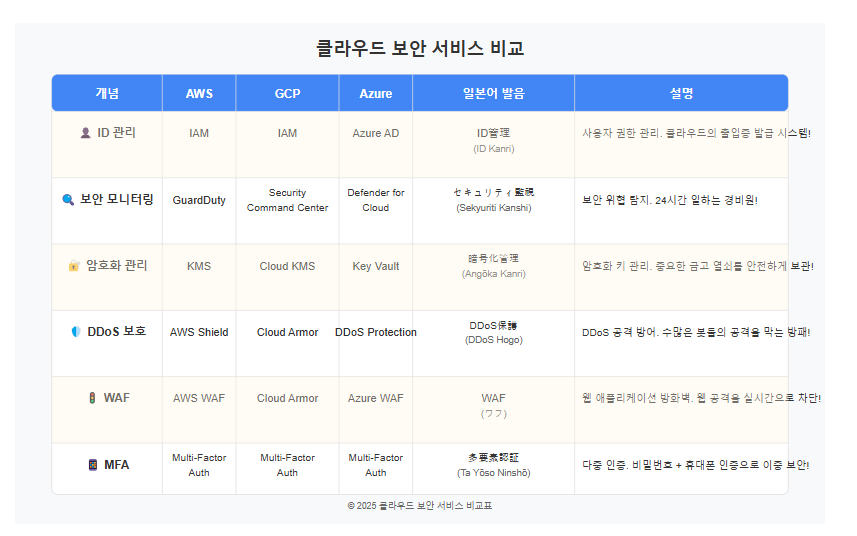
Task: Click the (DDoS Hogo) pronunciation text
Action: click(494, 340)
